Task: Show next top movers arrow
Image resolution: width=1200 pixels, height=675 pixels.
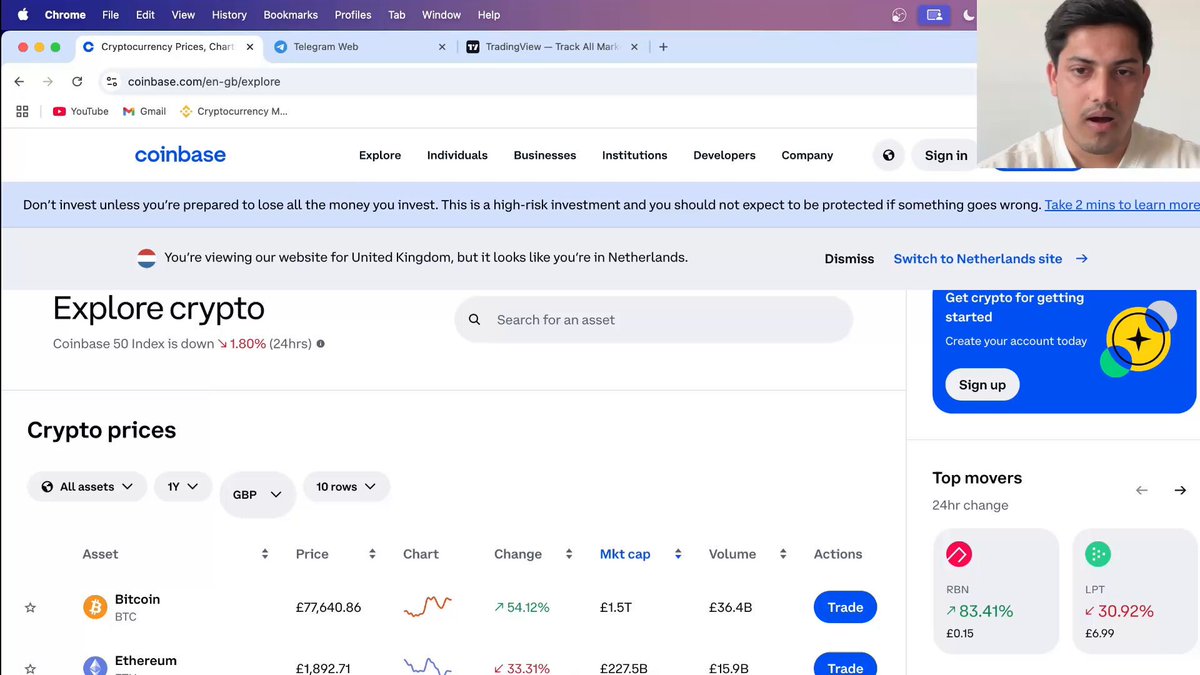Action: pyautogui.click(x=1180, y=490)
